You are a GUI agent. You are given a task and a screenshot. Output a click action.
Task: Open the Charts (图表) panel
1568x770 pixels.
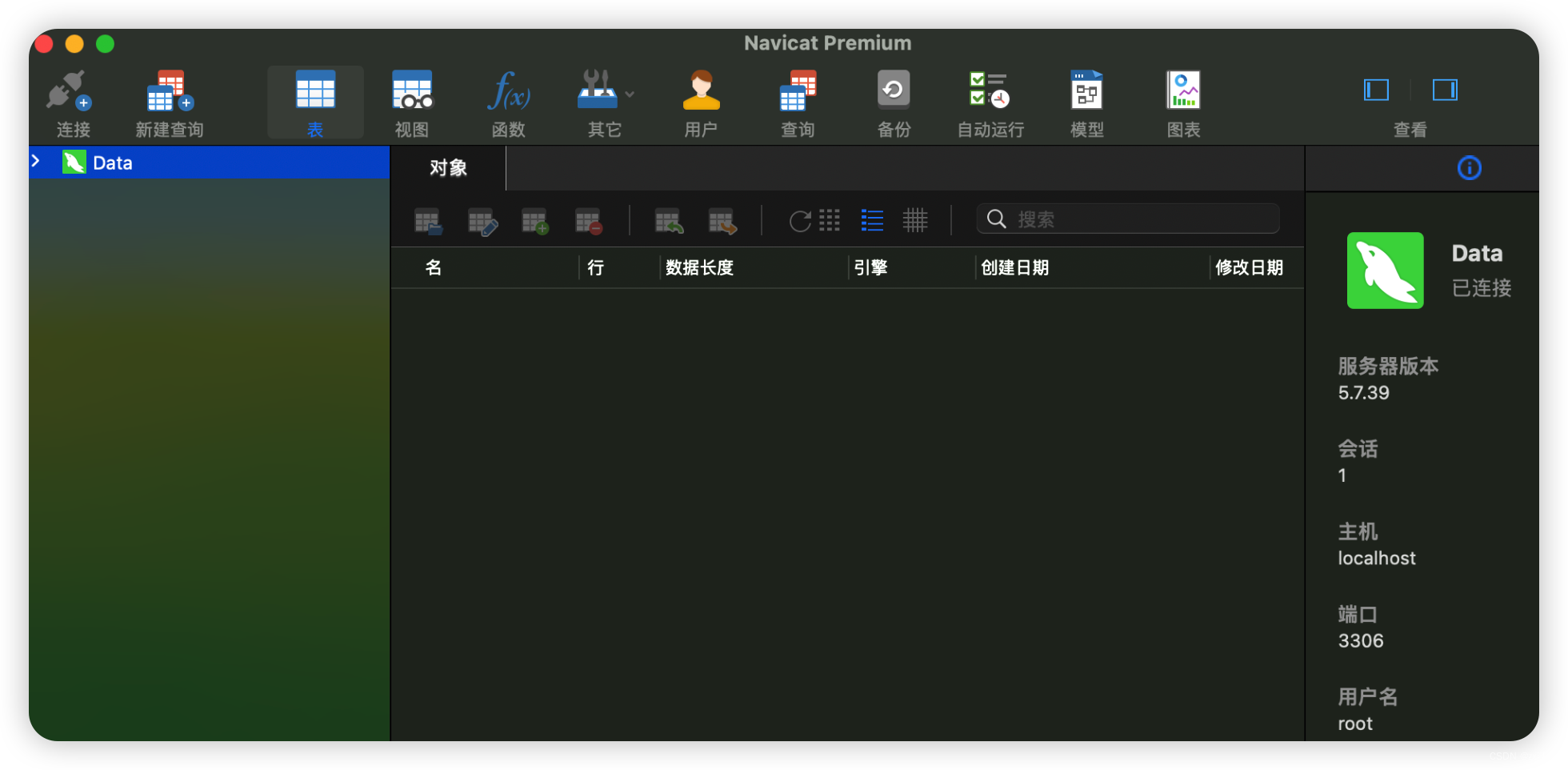click(x=1183, y=100)
